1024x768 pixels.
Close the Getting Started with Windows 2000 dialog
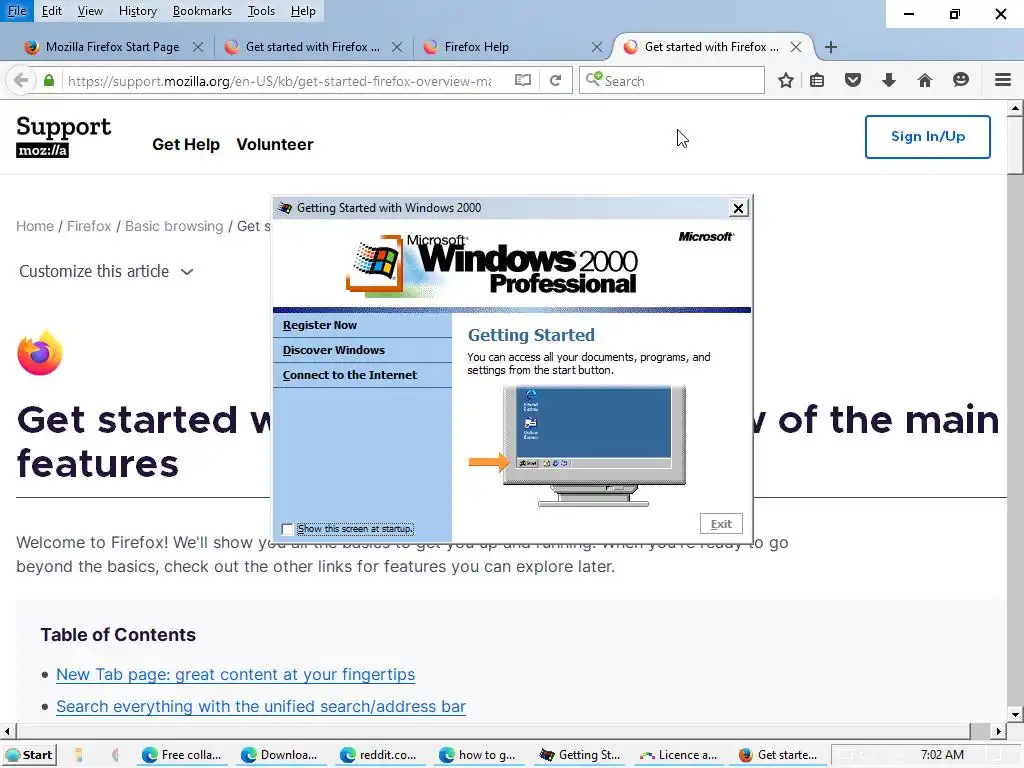click(x=738, y=208)
